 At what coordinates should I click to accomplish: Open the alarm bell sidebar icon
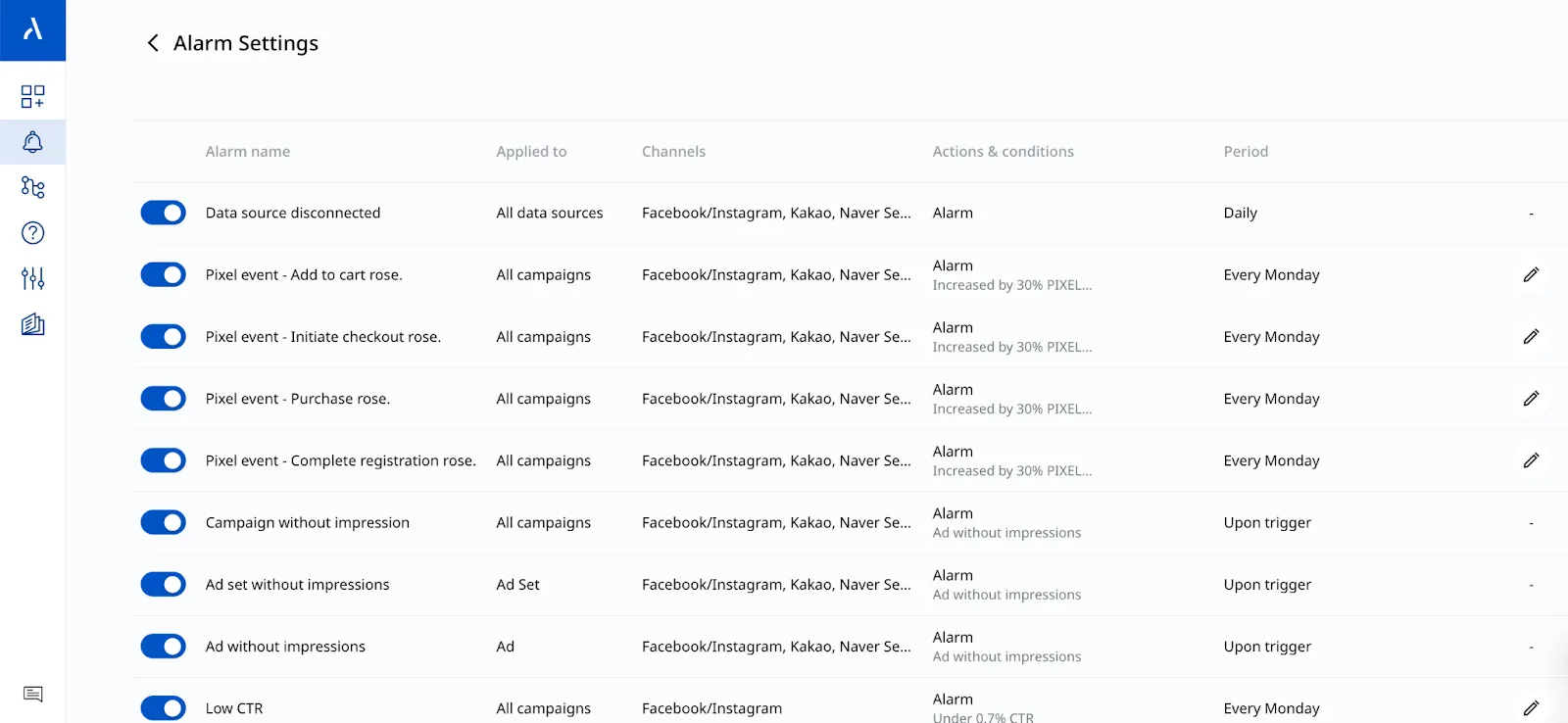[x=32, y=142]
